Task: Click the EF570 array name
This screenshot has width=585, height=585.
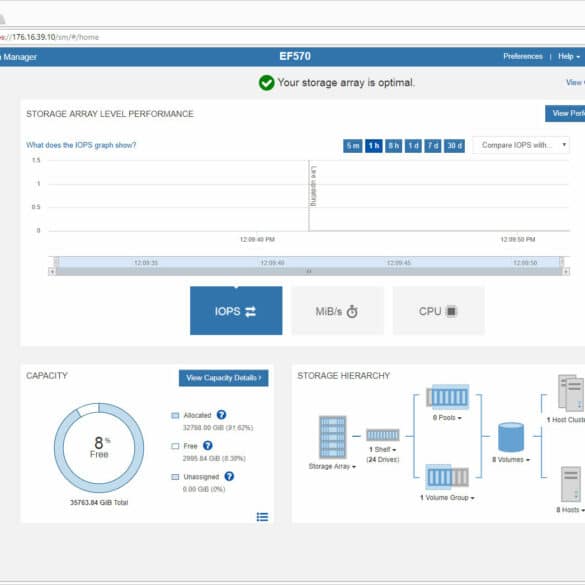Action: [x=295, y=56]
